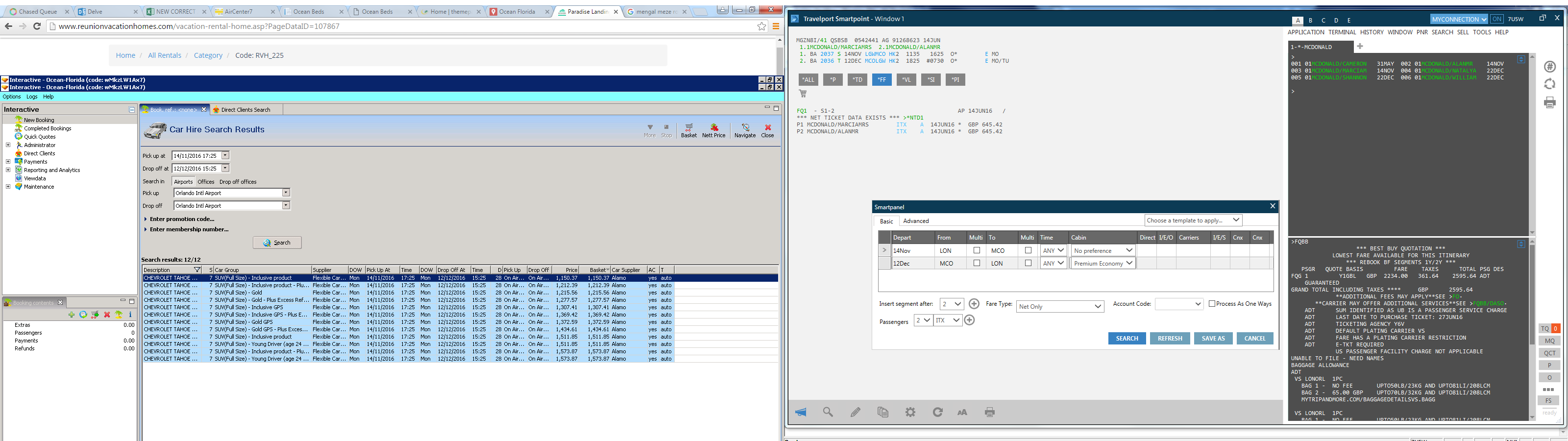Open the Premium Economy cabin dropdown

tap(1128, 263)
